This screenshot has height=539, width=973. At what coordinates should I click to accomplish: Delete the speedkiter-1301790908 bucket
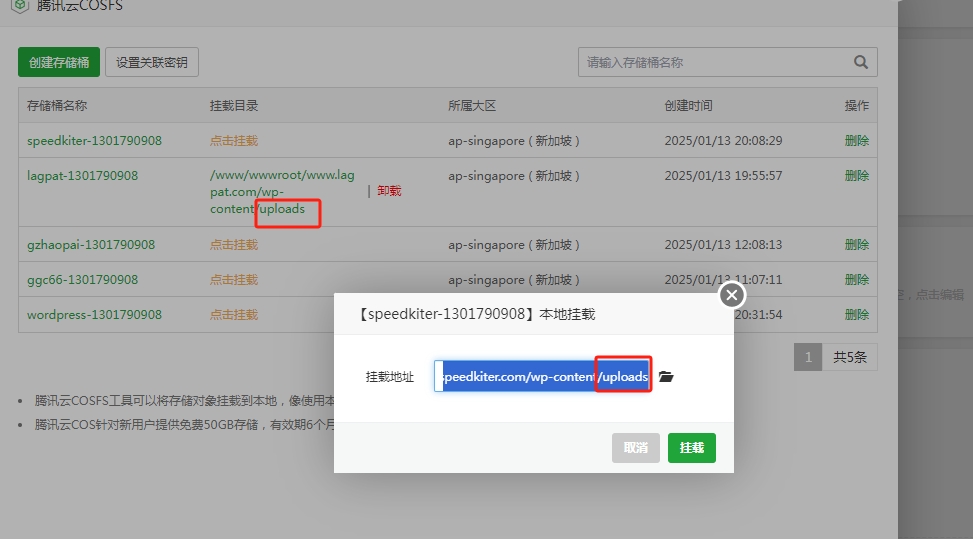(856, 141)
